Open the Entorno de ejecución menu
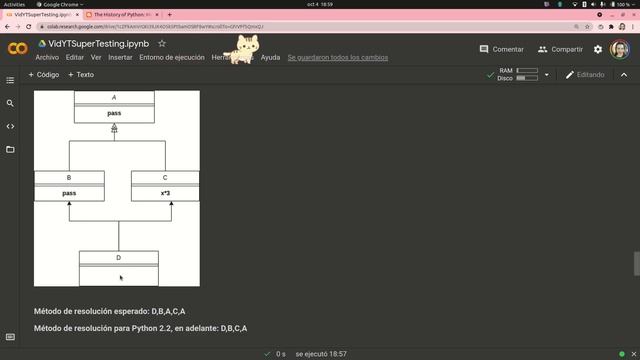The width and height of the screenshot is (640, 360). (172, 58)
